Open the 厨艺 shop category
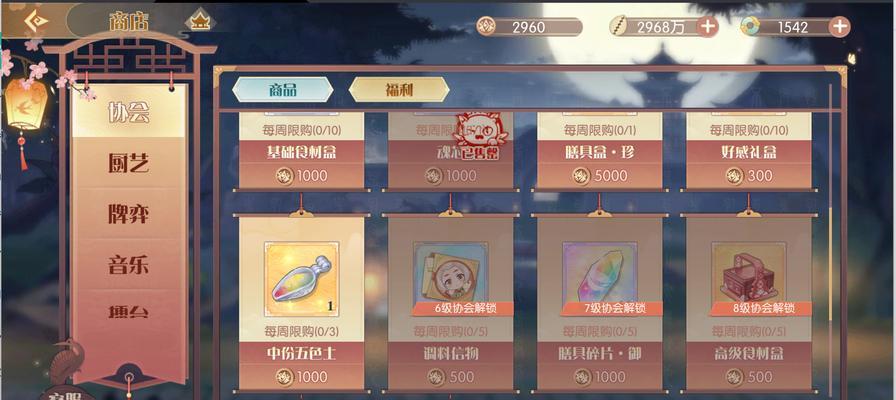 [129, 163]
